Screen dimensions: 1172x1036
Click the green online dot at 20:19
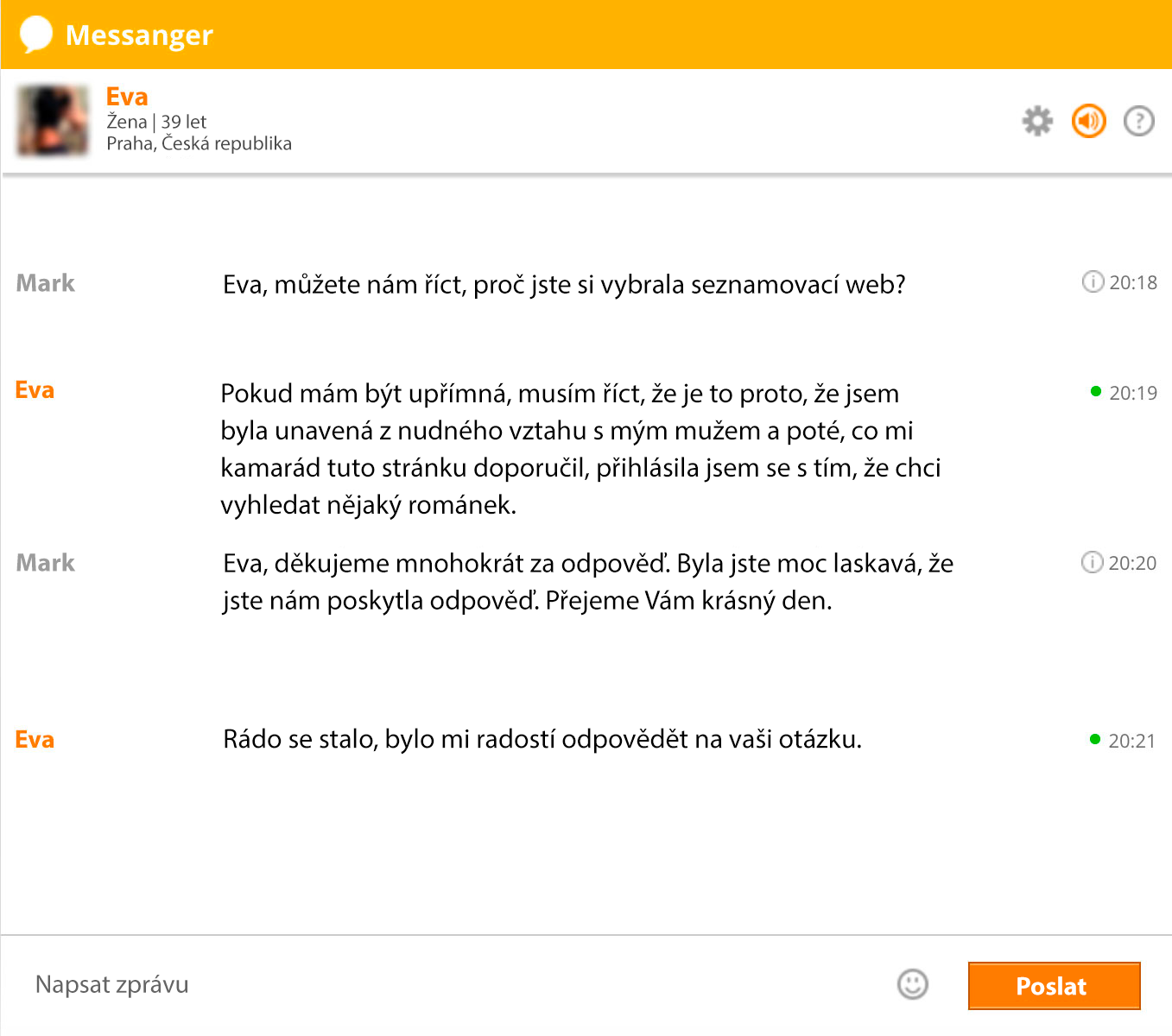[1096, 391]
